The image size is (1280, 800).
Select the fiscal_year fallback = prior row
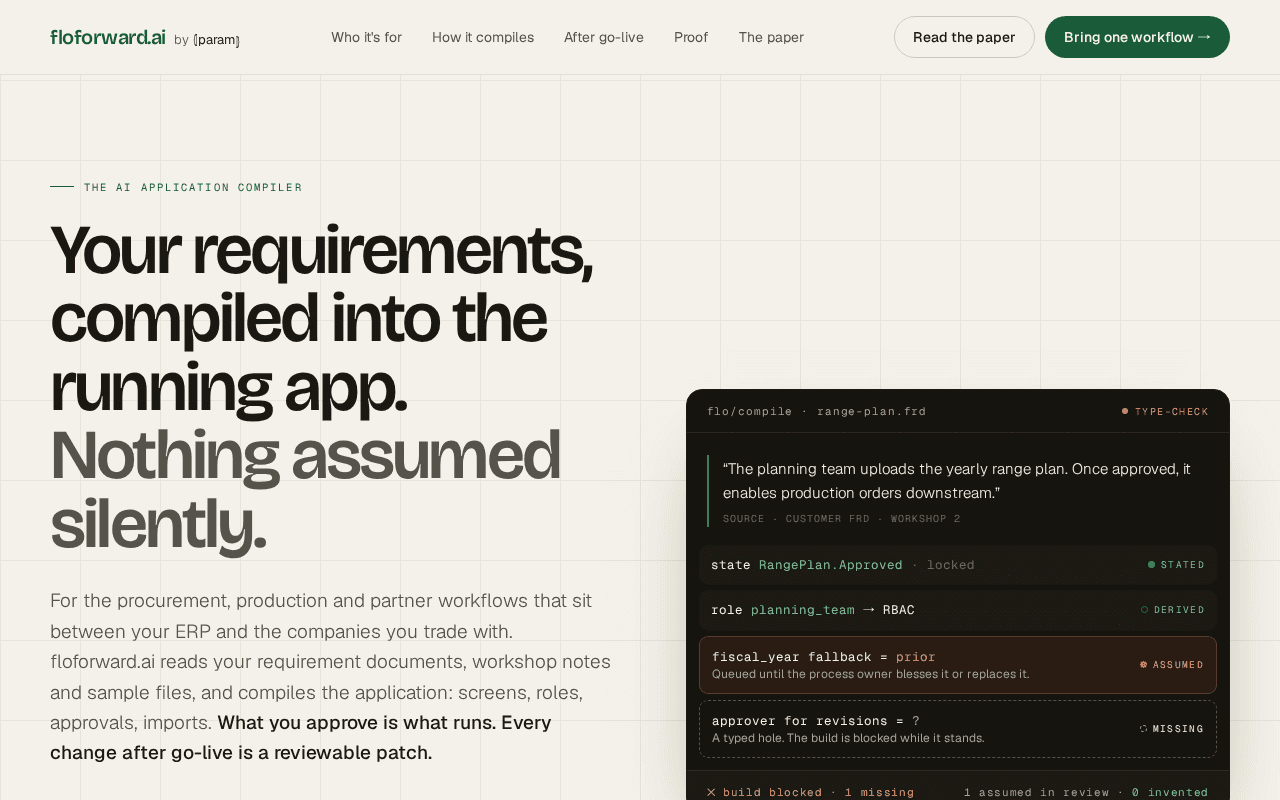958,665
